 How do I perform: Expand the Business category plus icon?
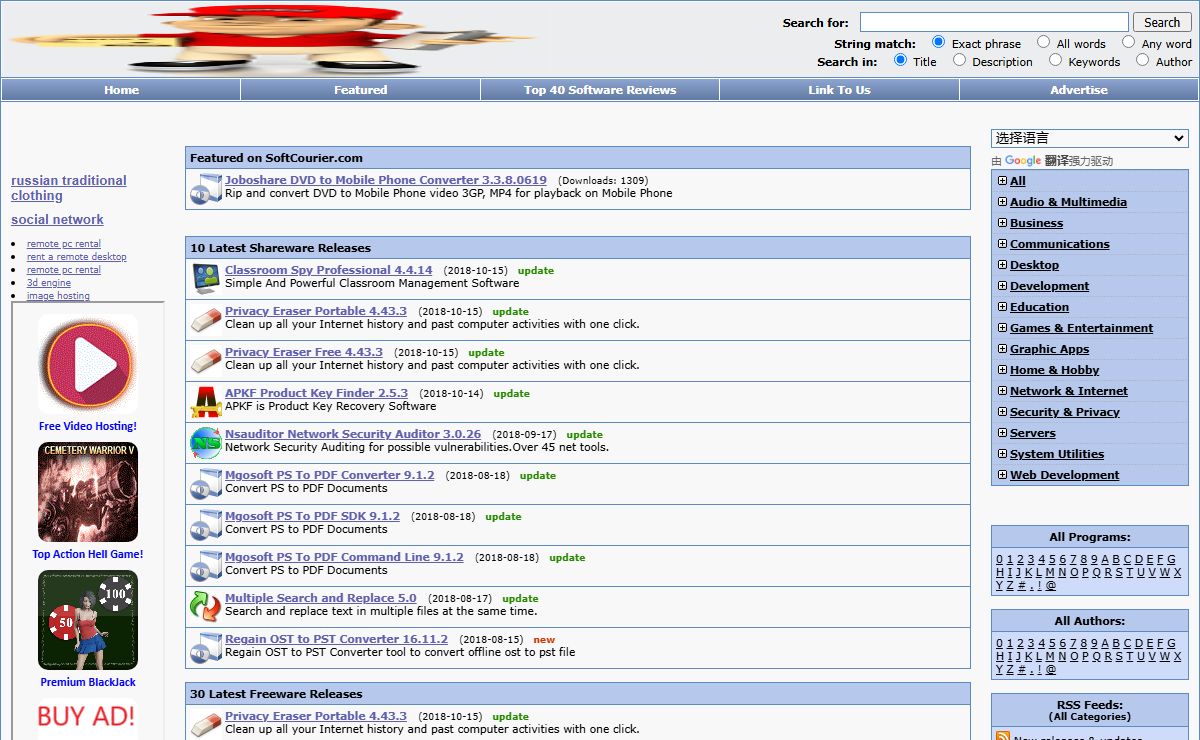tap(1002, 223)
